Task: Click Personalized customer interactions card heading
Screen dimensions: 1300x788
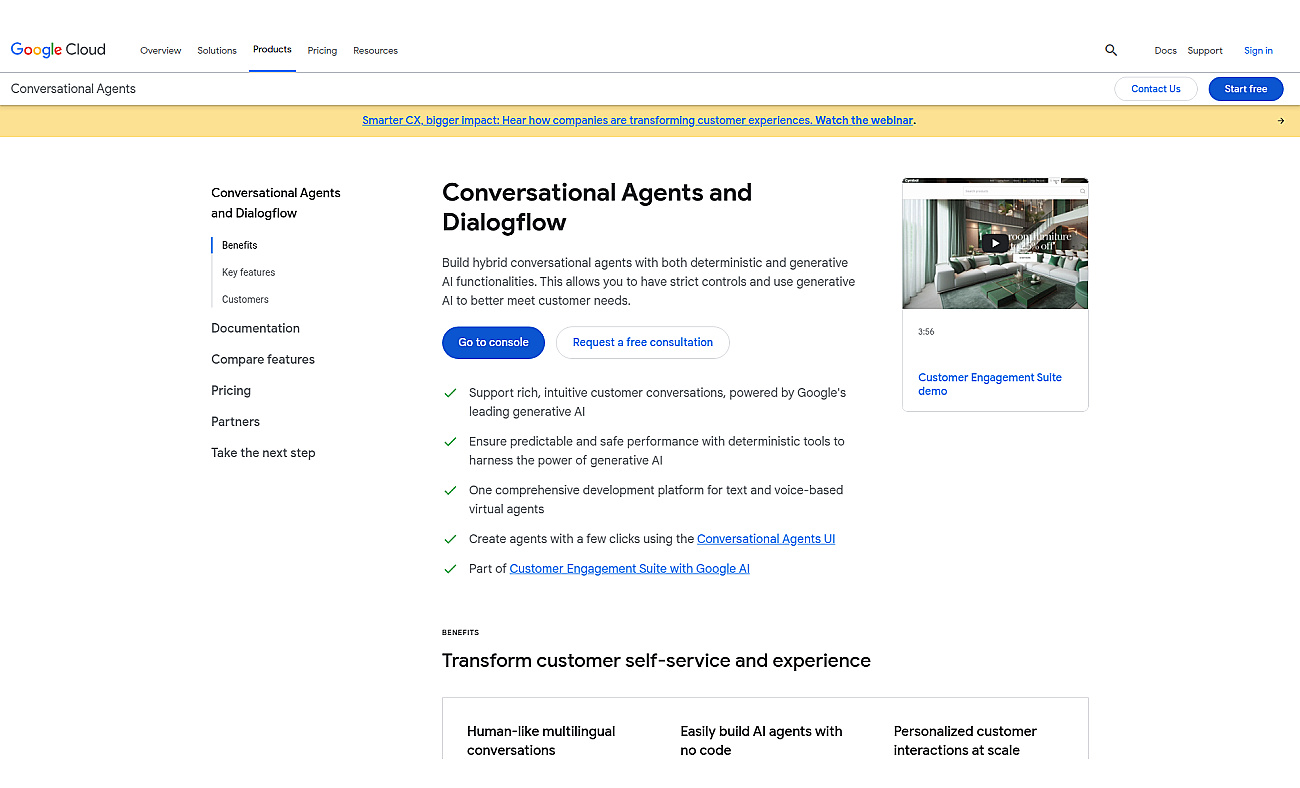Action: (x=965, y=741)
